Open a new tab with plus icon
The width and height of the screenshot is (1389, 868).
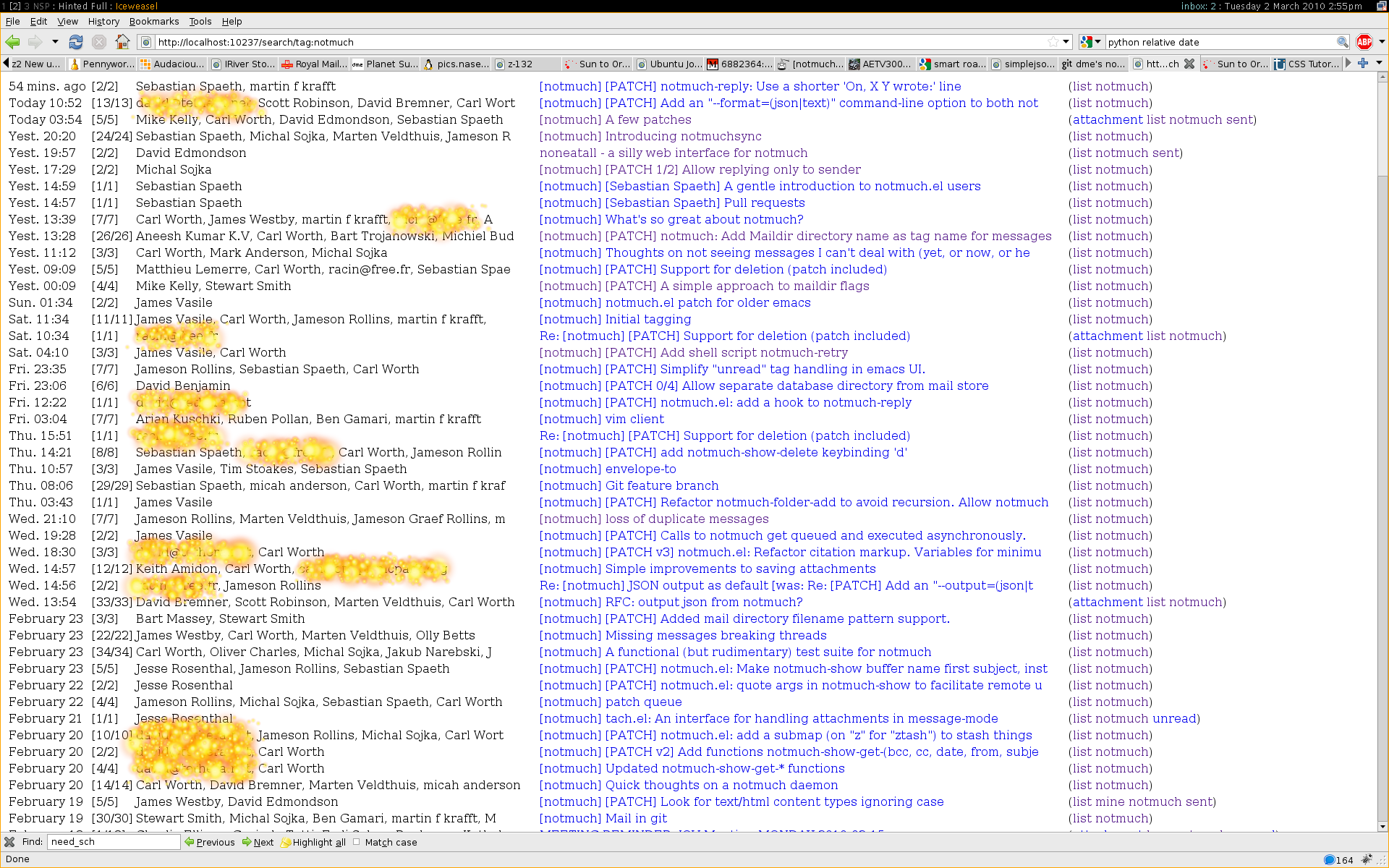tap(1363, 64)
